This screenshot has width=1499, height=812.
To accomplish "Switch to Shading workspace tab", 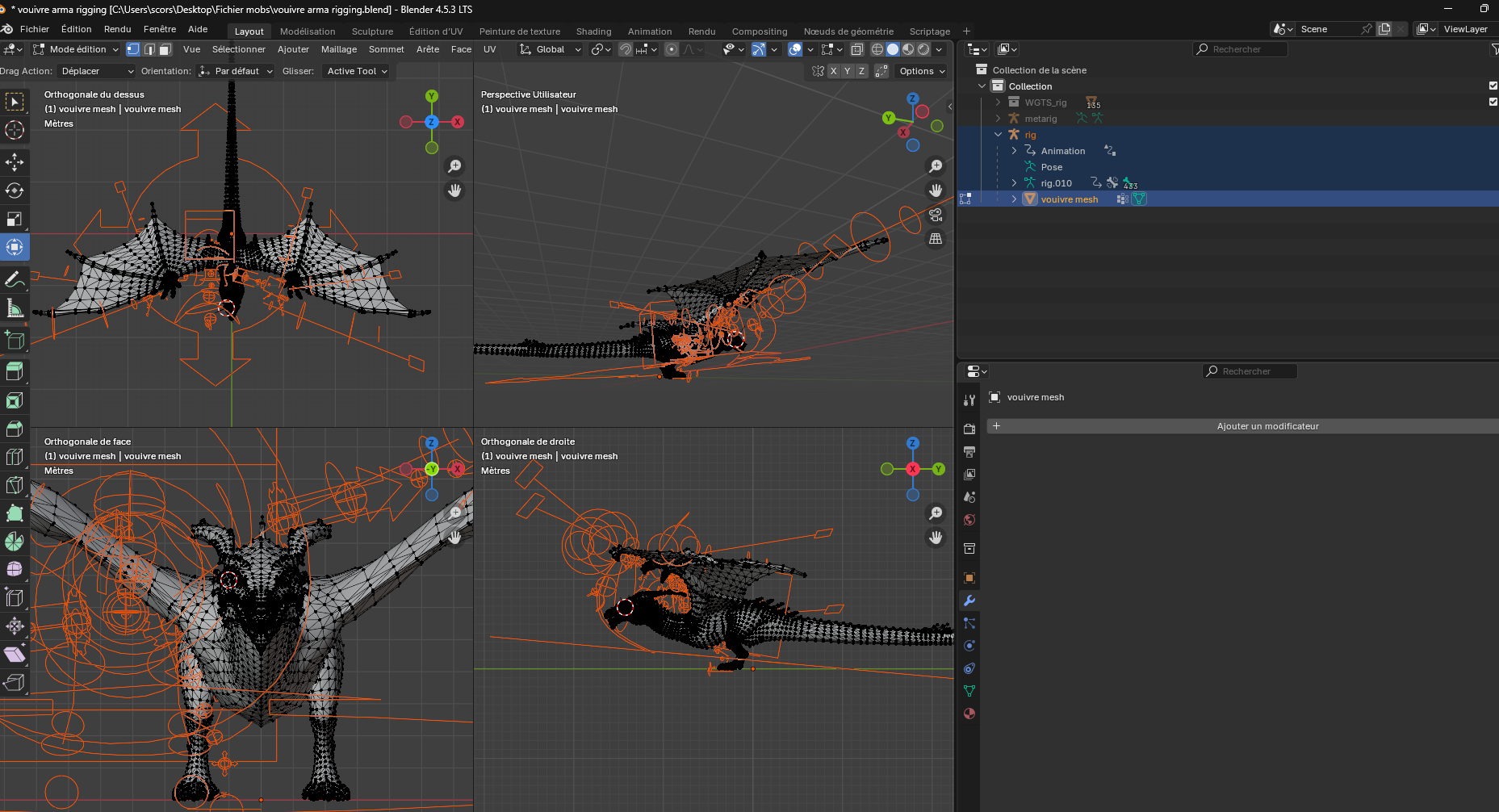I will [x=593, y=31].
